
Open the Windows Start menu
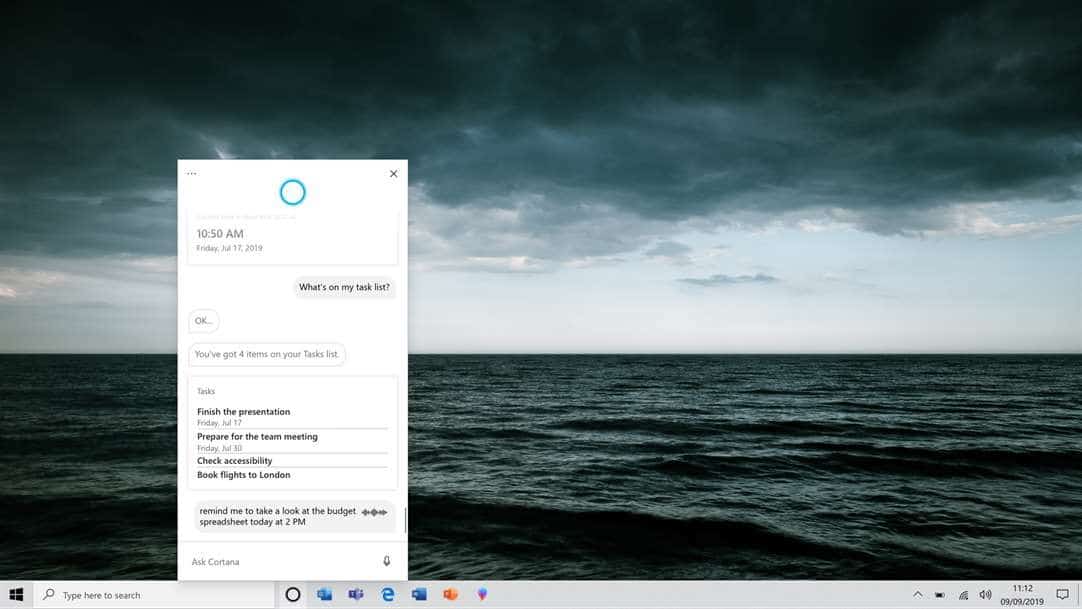16,595
